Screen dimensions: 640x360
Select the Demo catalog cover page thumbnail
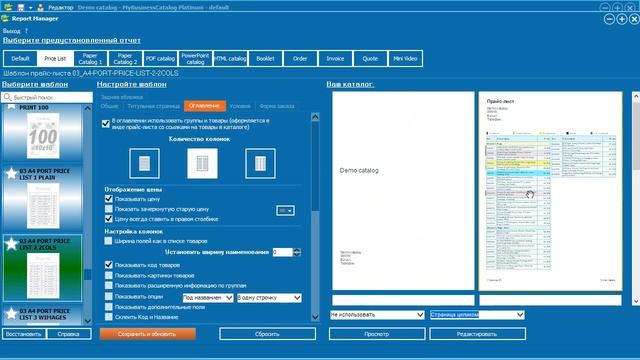tap(403, 191)
